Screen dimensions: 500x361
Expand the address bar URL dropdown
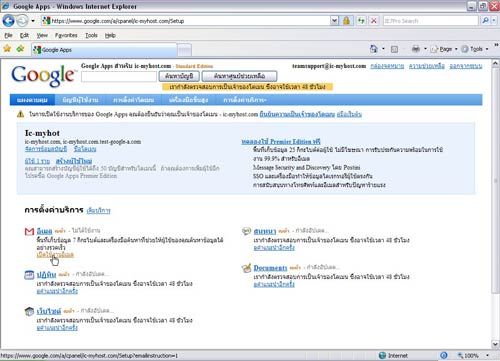[x=334, y=21]
